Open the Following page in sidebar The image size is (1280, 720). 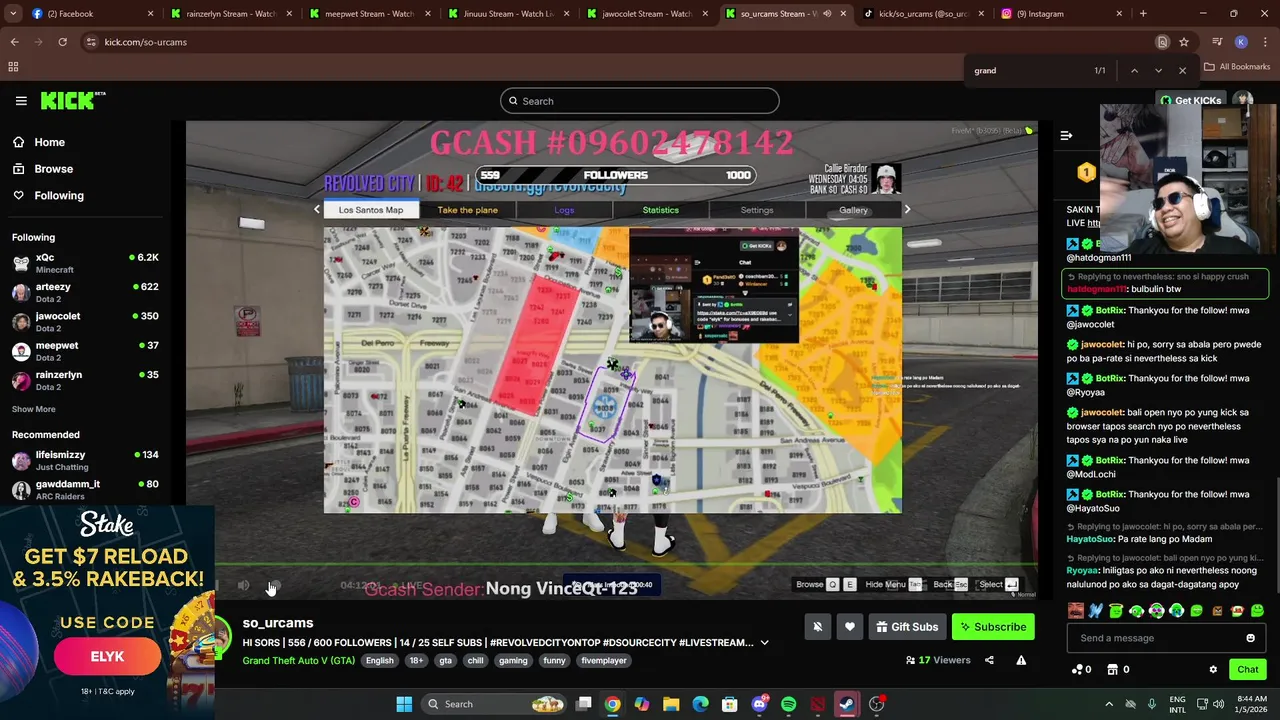coord(59,196)
